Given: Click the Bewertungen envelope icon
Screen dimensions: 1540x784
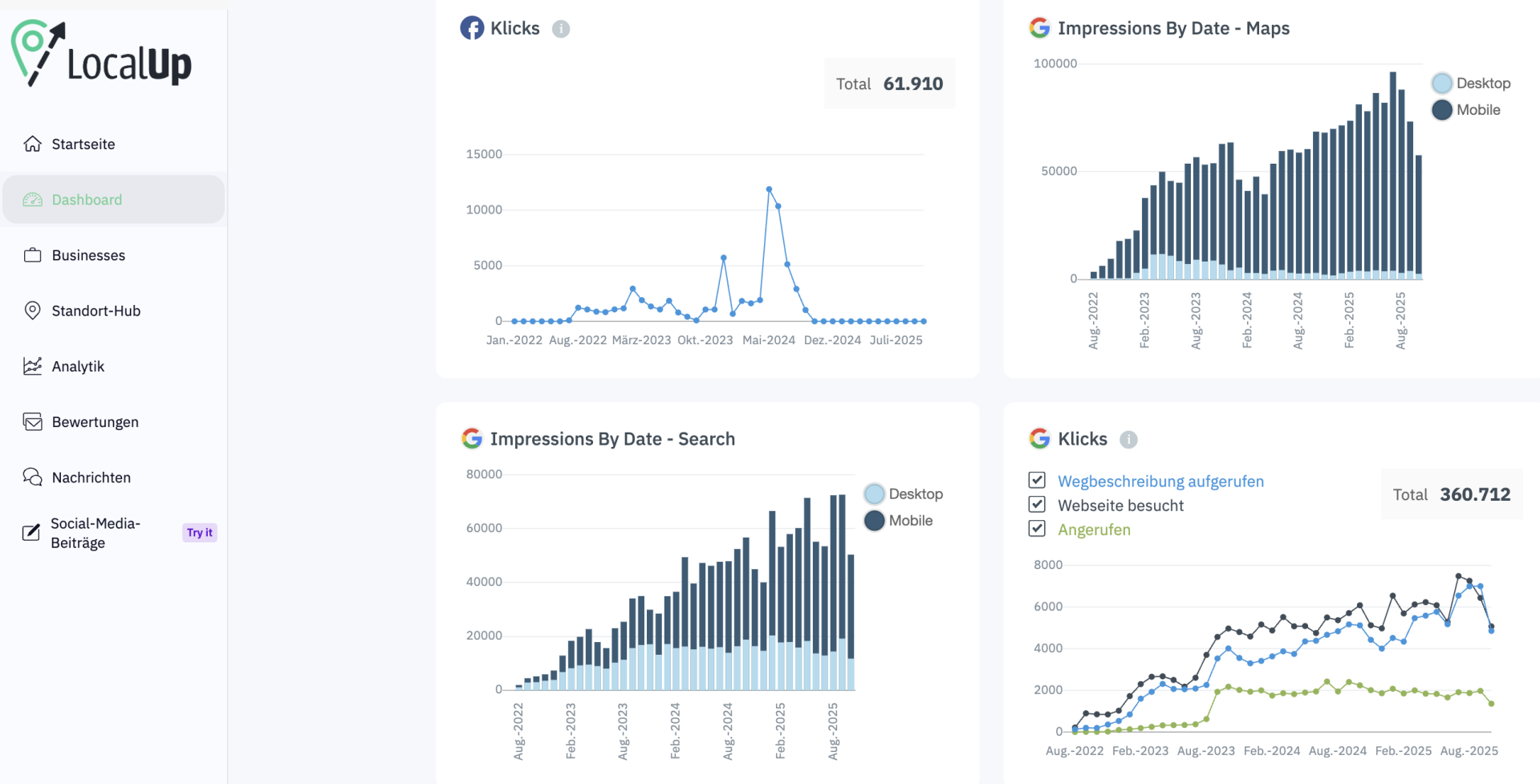Looking at the screenshot, I should tap(32, 422).
